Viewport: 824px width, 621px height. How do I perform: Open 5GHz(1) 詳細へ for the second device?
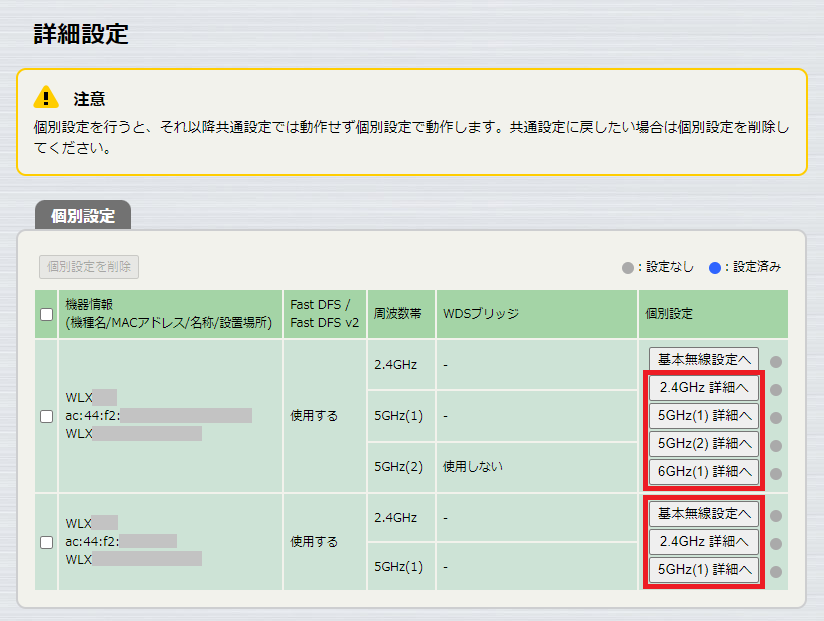point(705,569)
